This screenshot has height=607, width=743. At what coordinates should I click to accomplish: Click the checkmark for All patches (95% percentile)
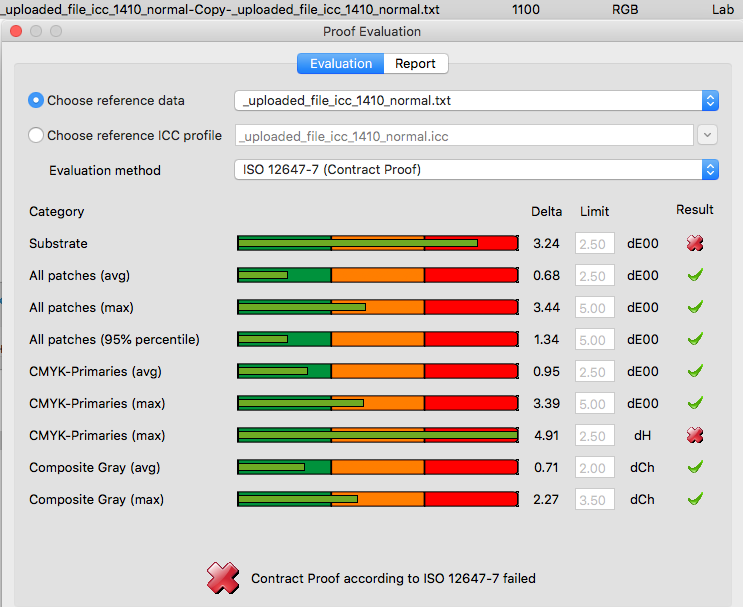pyautogui.click(x=695, y=339)
